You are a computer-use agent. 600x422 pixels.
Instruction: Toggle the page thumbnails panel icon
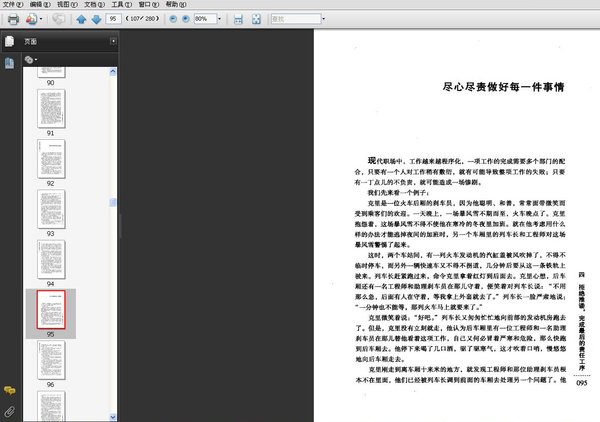coord(9,41)
